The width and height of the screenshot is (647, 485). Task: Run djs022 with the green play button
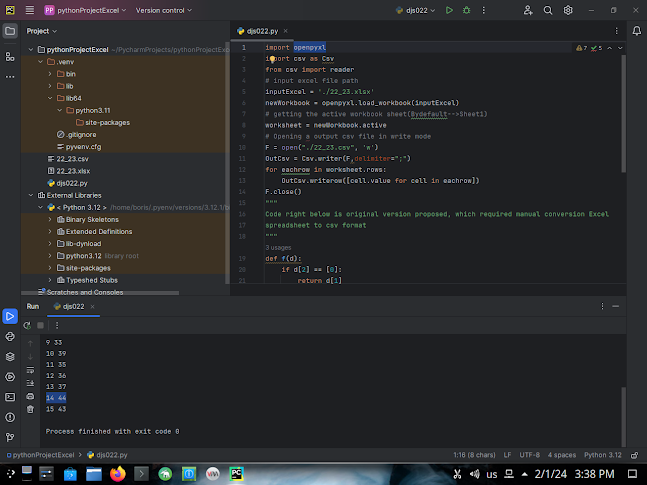(x=449, y=10)
